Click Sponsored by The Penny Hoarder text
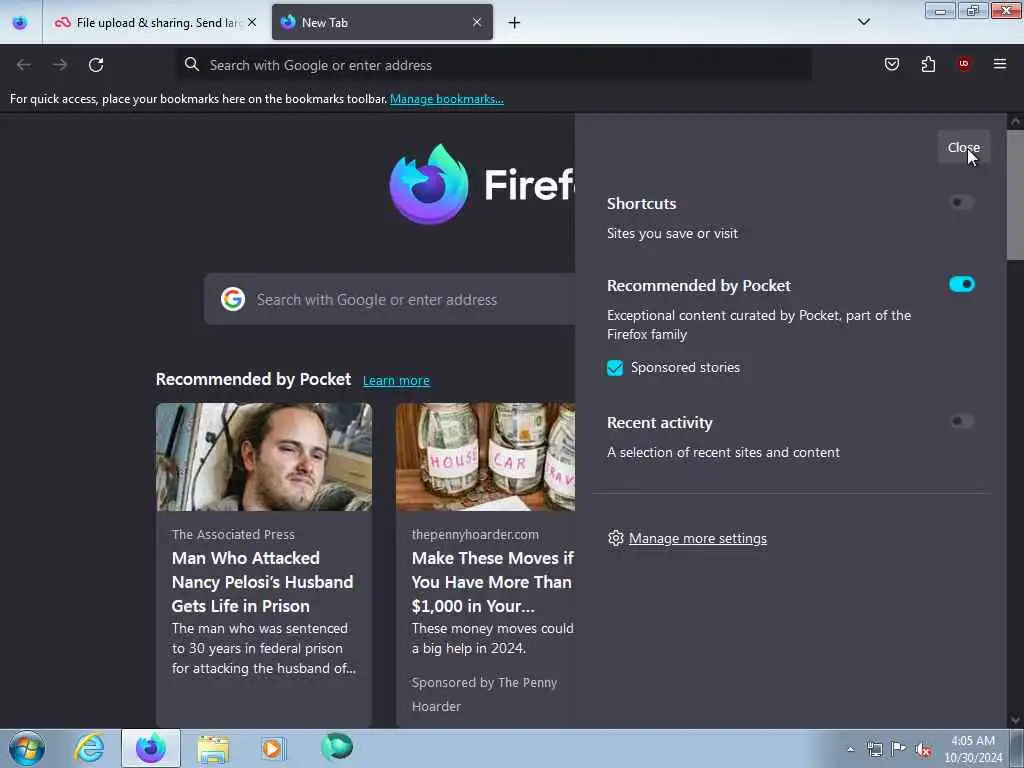 (x=484, y=695)
